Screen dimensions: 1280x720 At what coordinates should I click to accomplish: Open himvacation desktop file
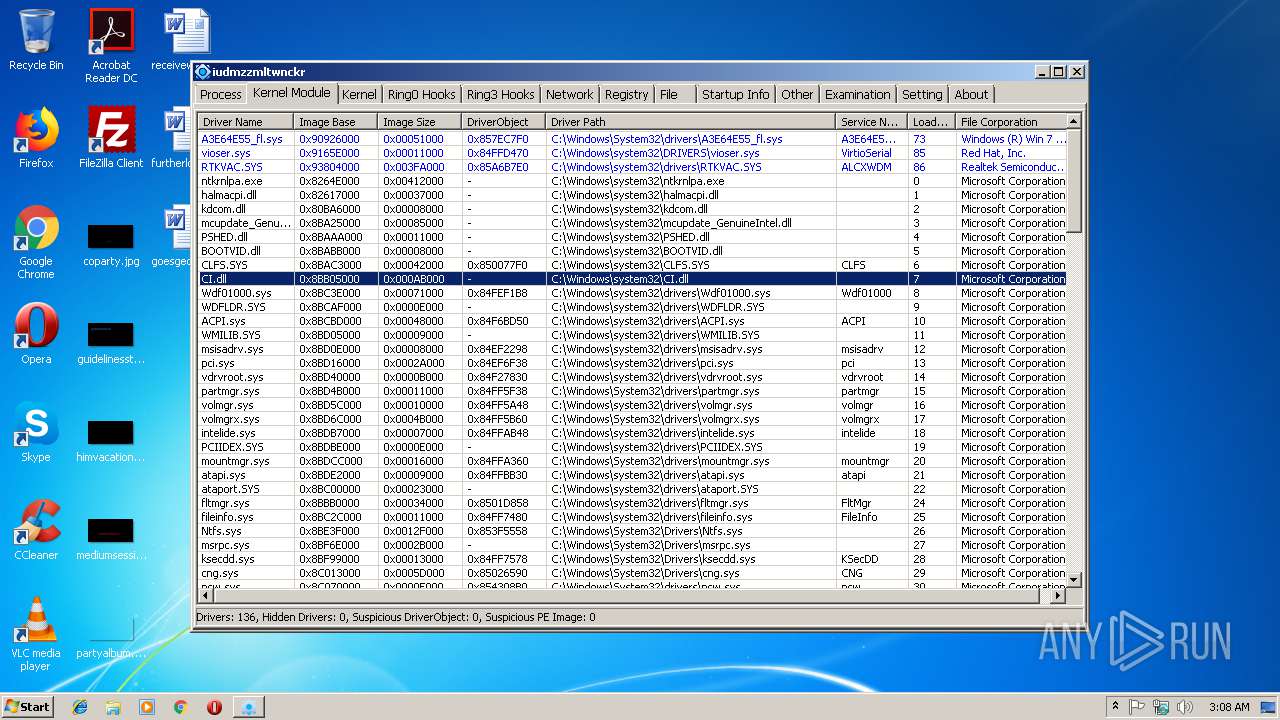(111, 440)
